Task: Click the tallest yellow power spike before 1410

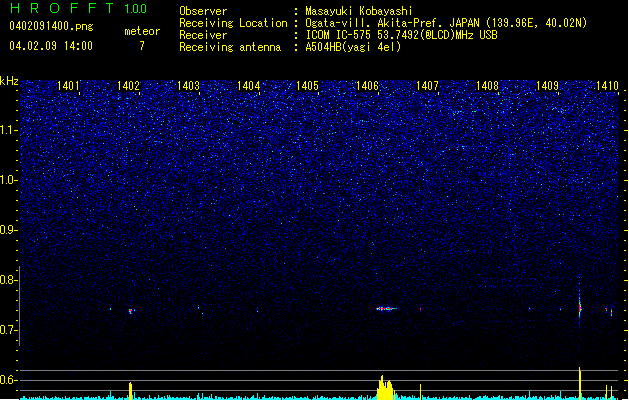Action: [x=580, y=383]
